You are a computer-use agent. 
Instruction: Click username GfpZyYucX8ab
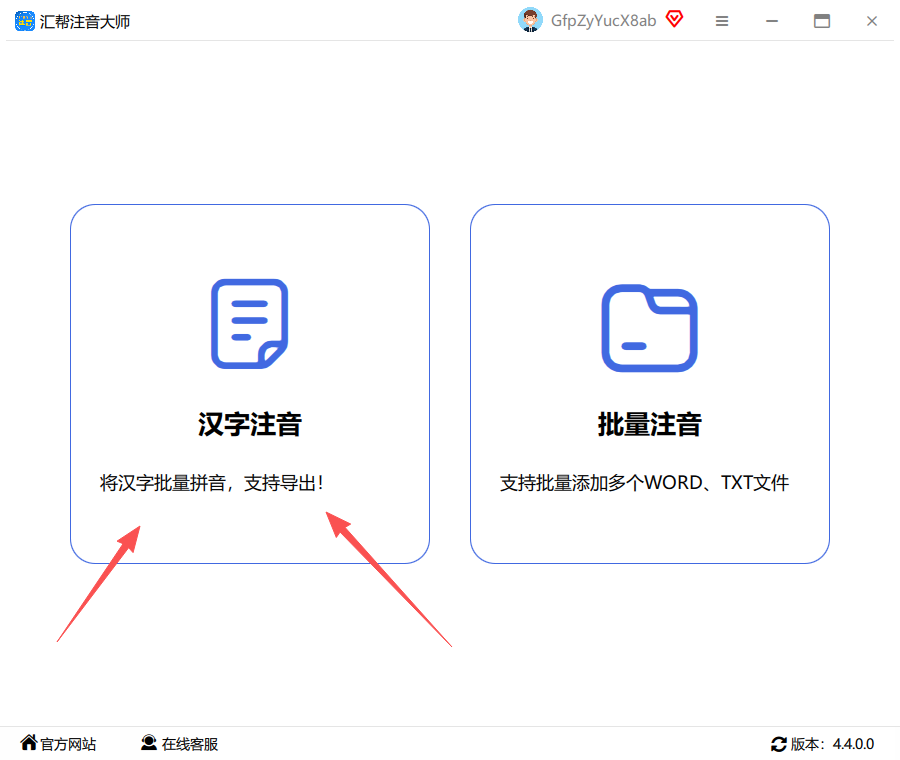click(603, 21)
